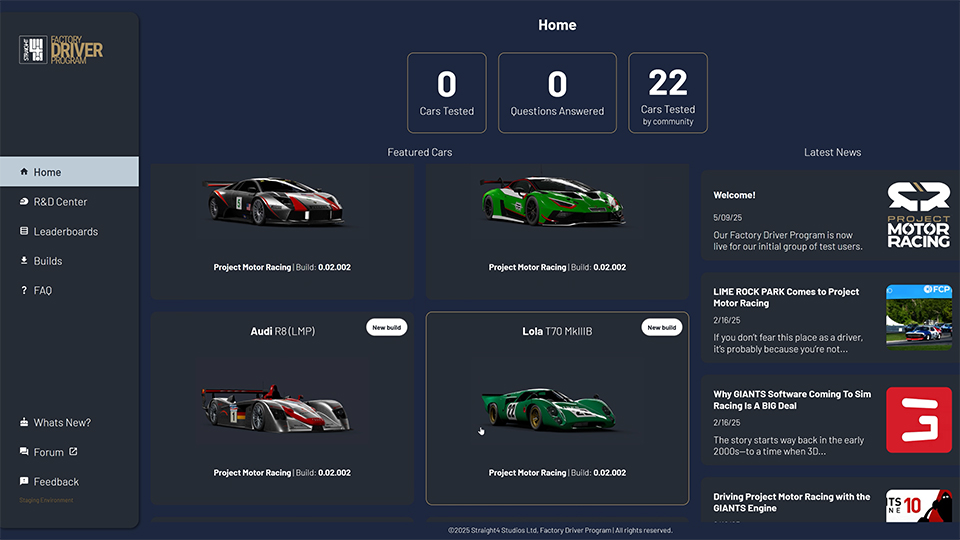960x540 pixels.
Task: Click the Cars Tested stat card
Action: pos(447,92)
